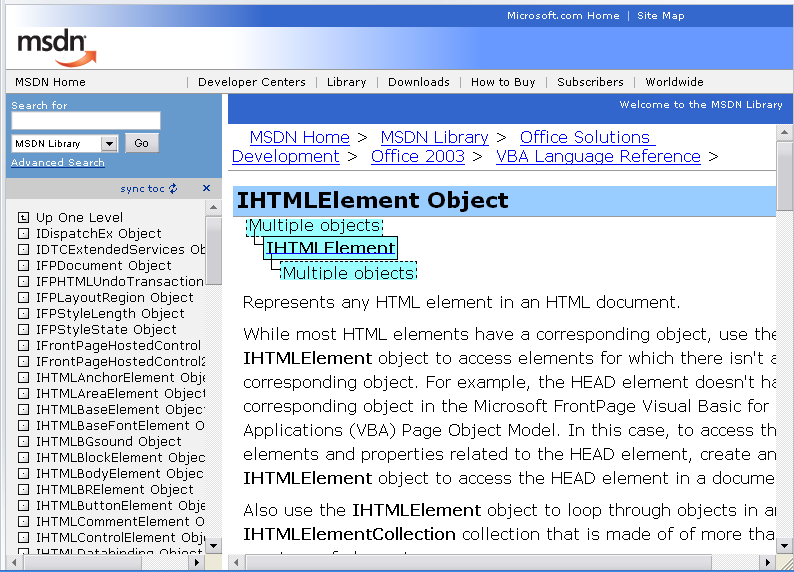
Task: Click the MSDN logo
Action: click(x=56, y=47)
